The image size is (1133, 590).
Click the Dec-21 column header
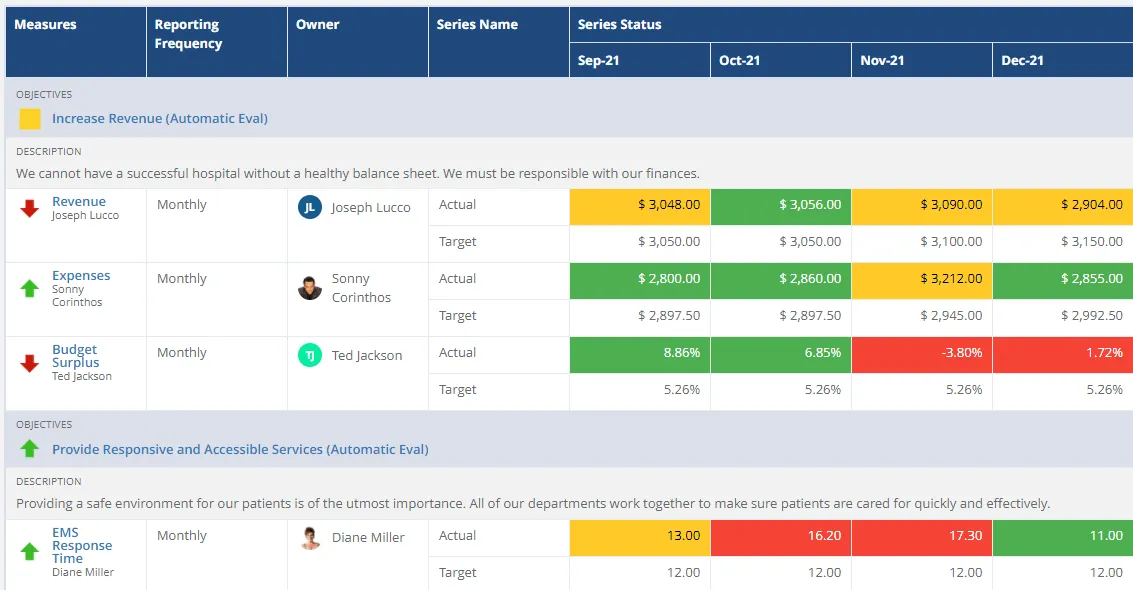[1022, 60]
